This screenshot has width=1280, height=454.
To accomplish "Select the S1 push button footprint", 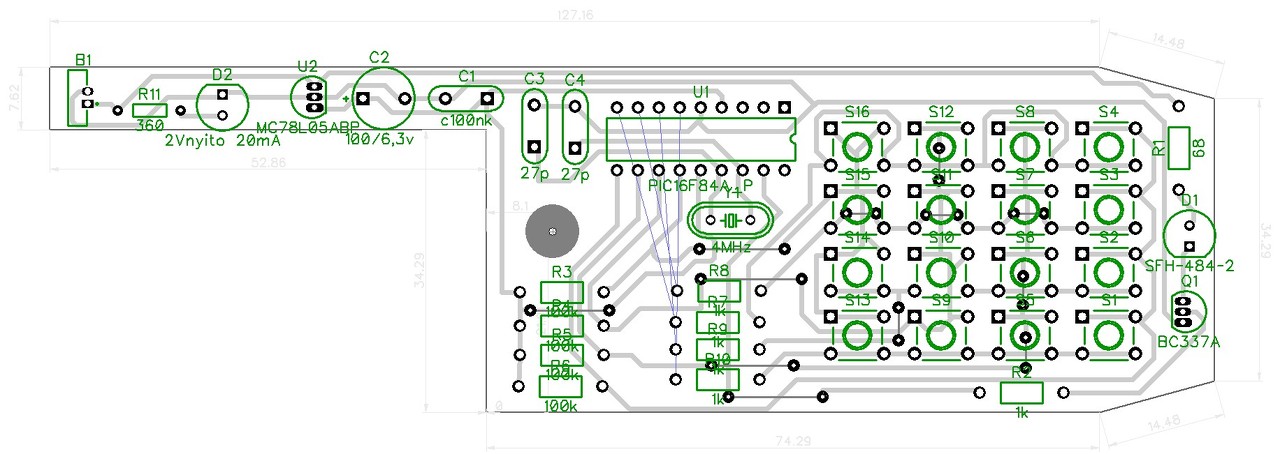I will [1107, 333].
